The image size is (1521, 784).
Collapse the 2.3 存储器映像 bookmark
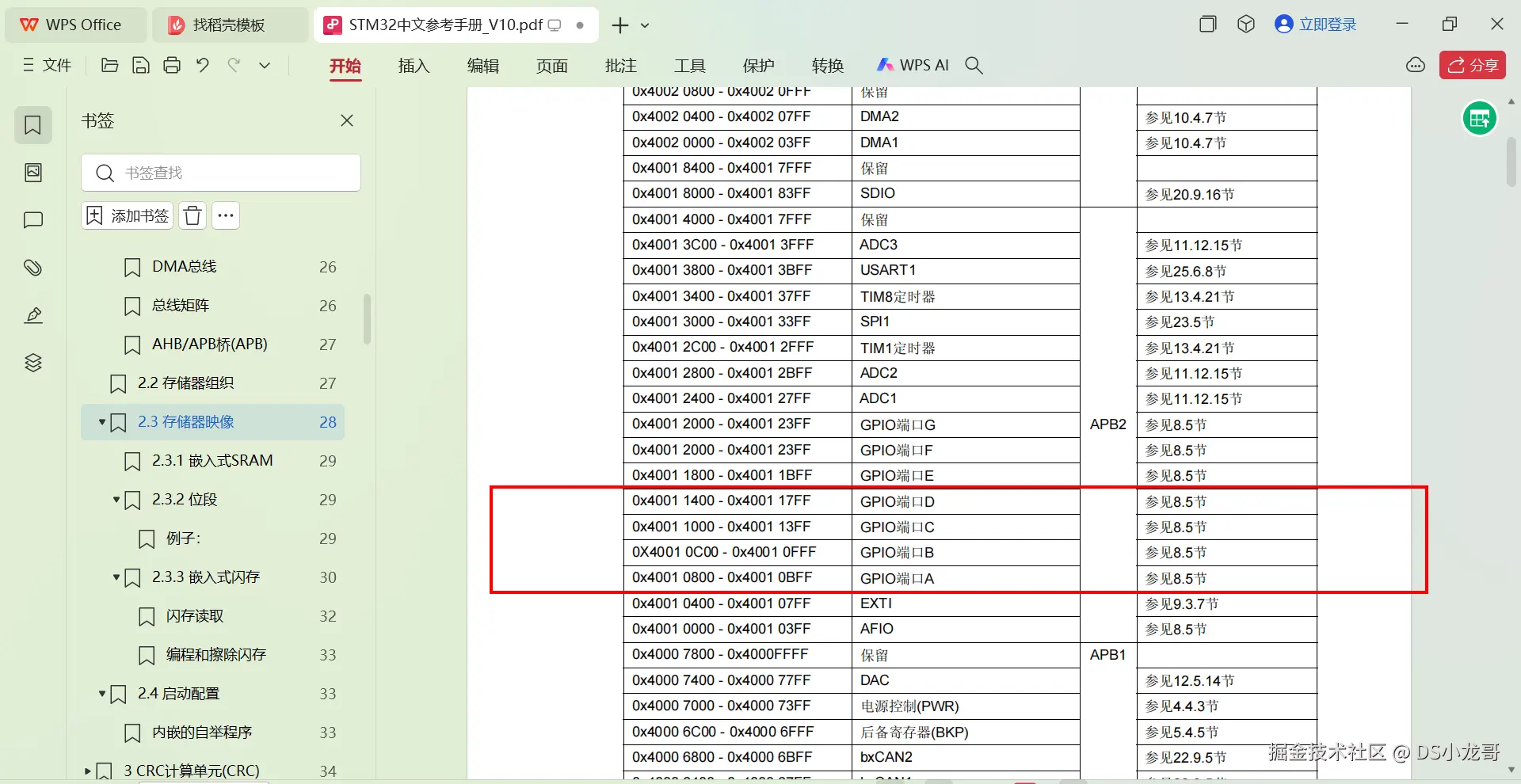pos(102,422)
